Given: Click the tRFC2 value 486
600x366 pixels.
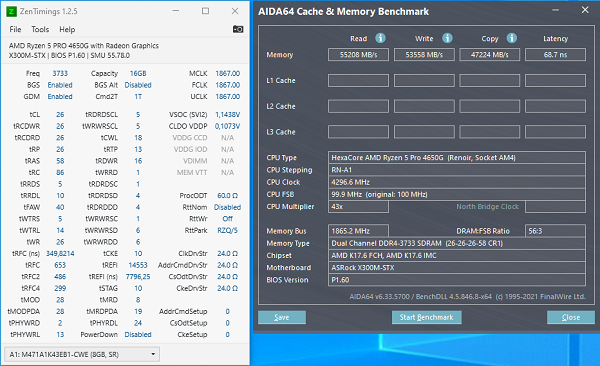Looking at the screenshot, I should pos(60,276).
